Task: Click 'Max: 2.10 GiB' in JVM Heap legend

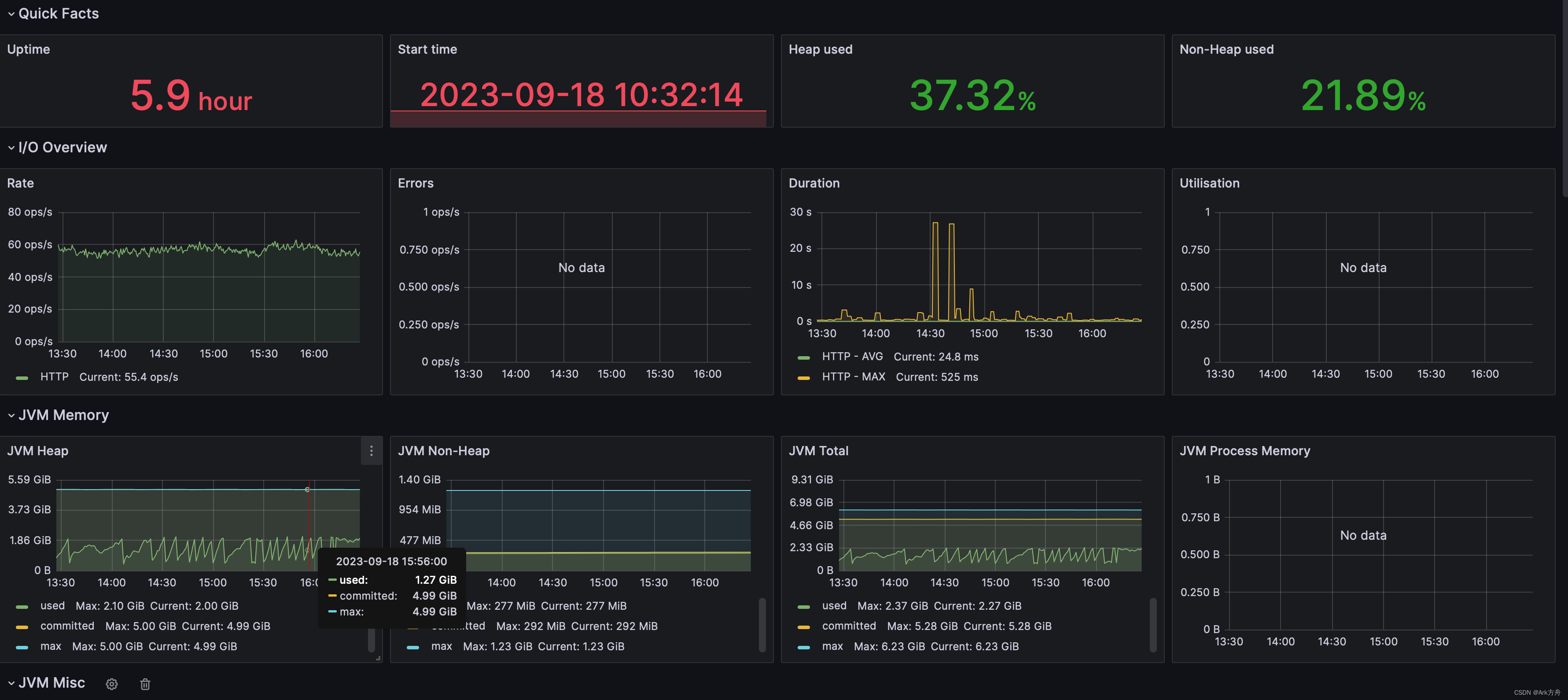Action: (110, 606)
